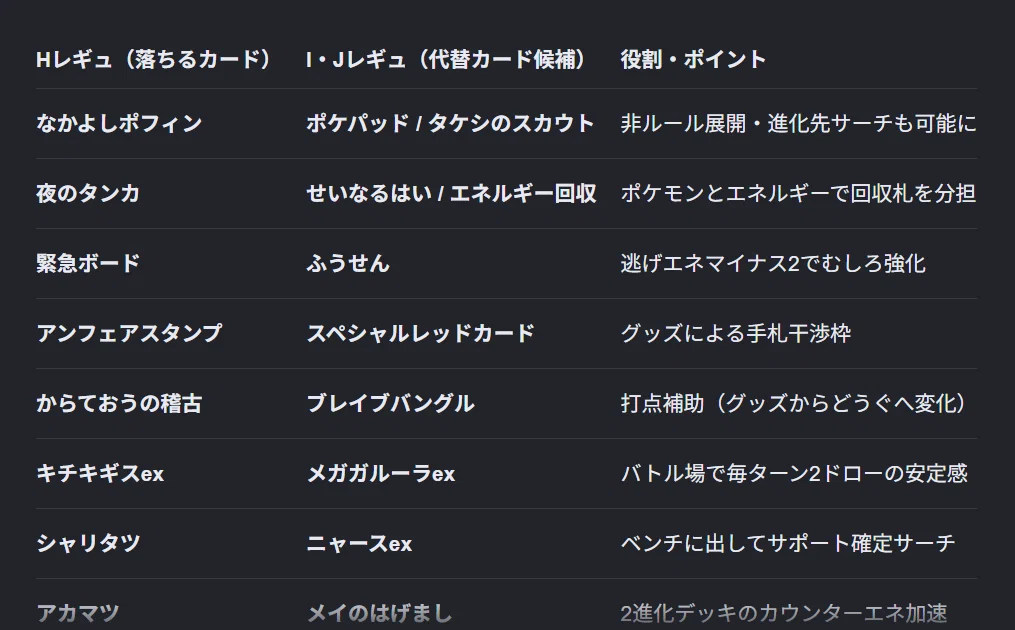Viewport: 1015px width, 630px height.
Task: Click the ふうせん replacement card cell
Action: [348, 263]
